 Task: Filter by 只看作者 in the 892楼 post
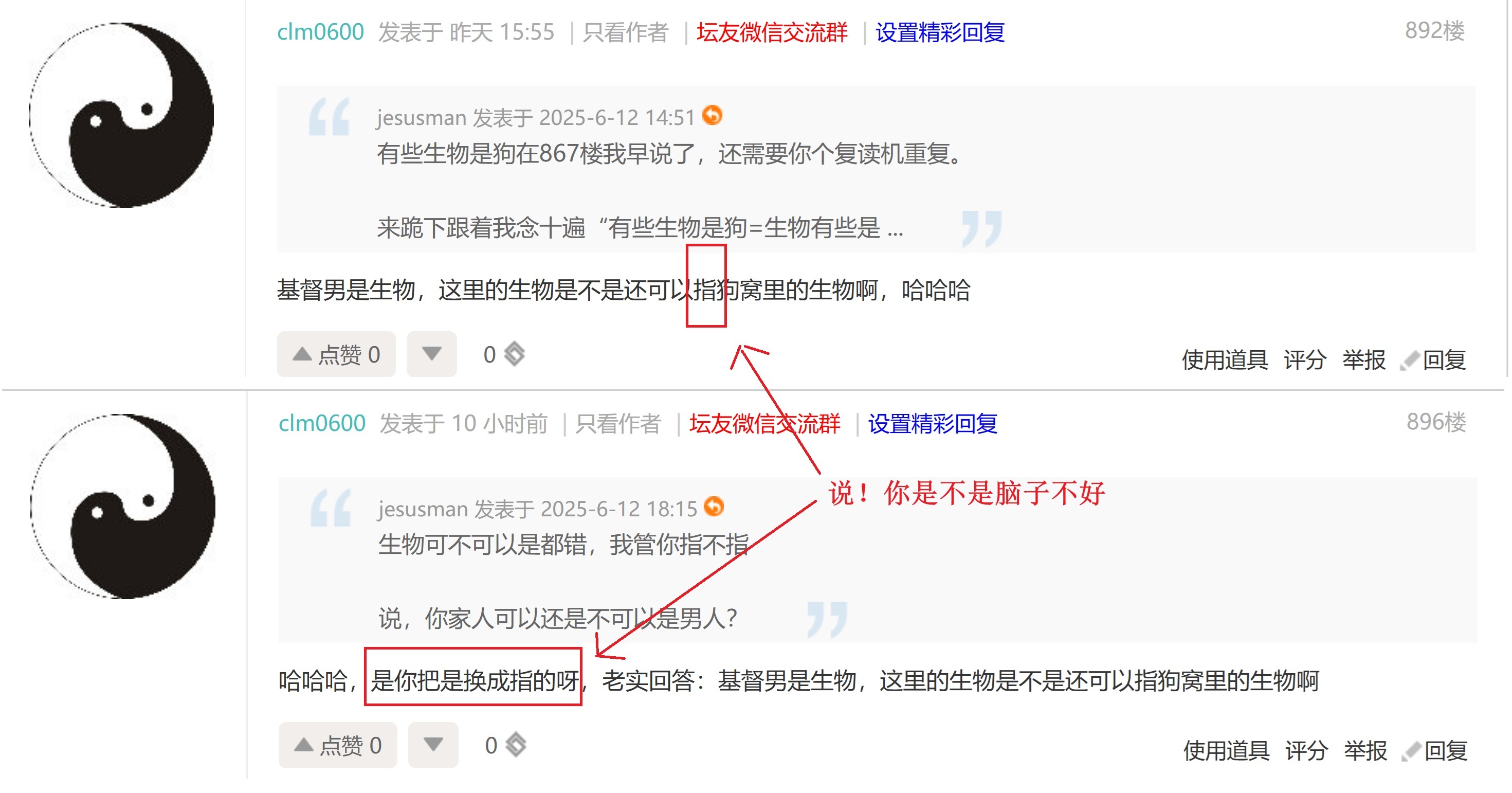626,32
